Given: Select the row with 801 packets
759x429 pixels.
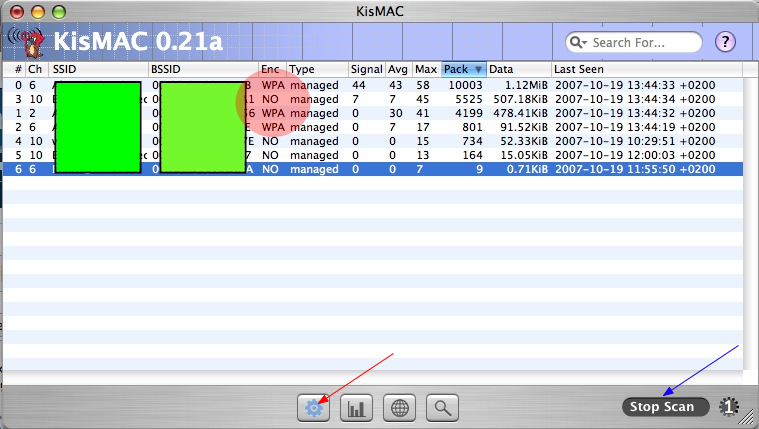Looking at the screenshot, I should click(x=373, y=127).
